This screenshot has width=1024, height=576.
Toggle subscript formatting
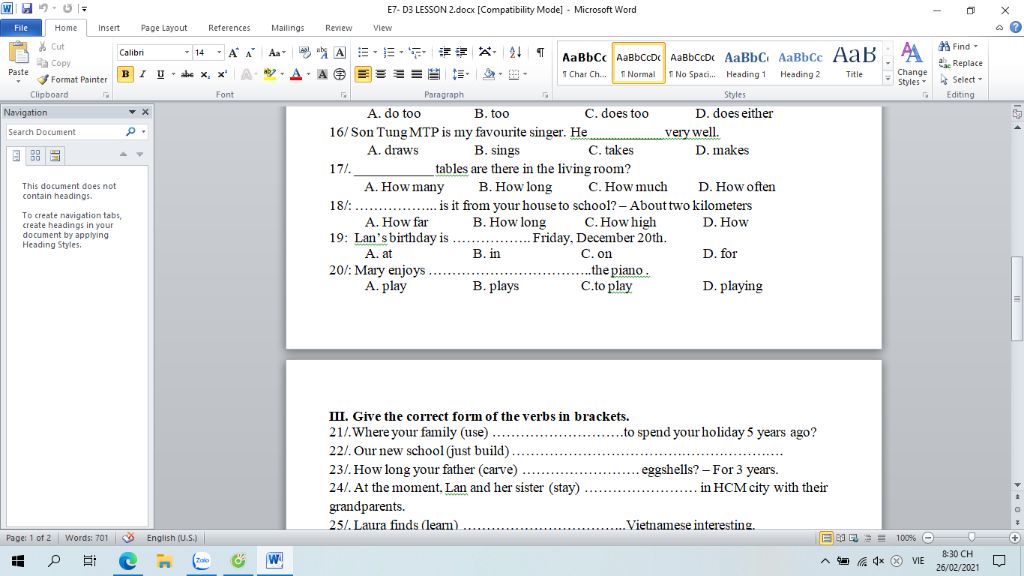tap(205, 74)
